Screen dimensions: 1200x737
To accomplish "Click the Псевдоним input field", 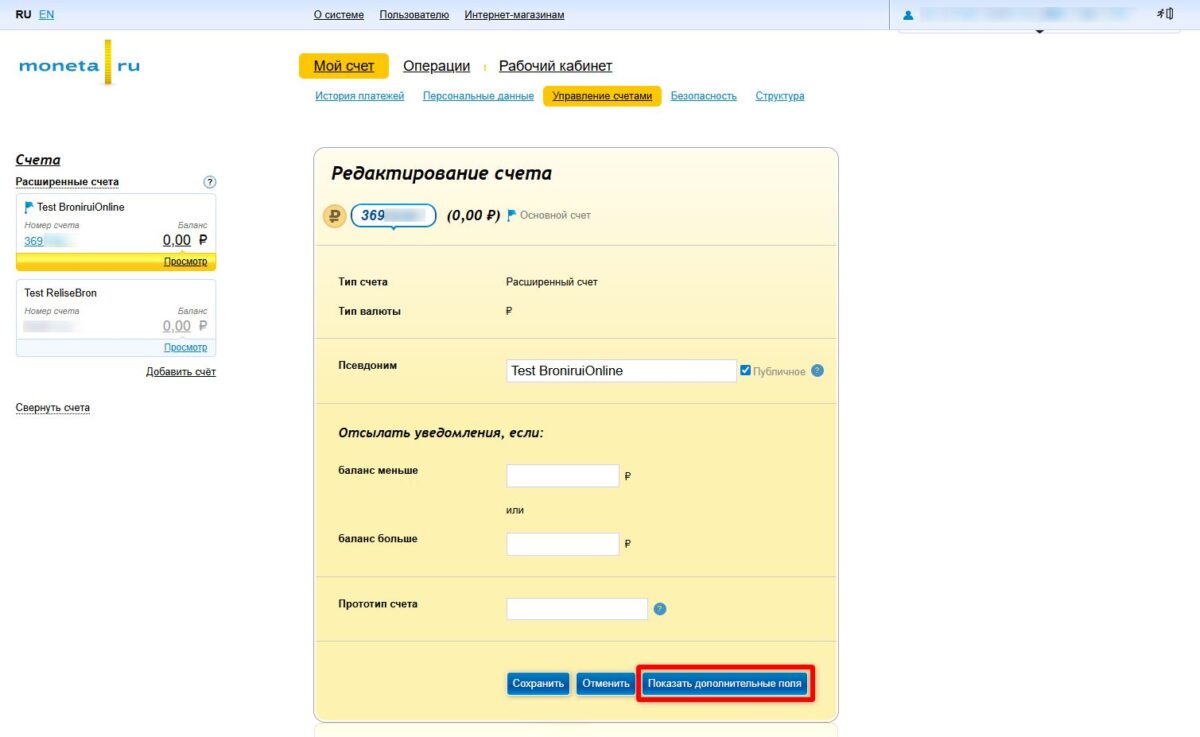I will (x=622, y=371).
